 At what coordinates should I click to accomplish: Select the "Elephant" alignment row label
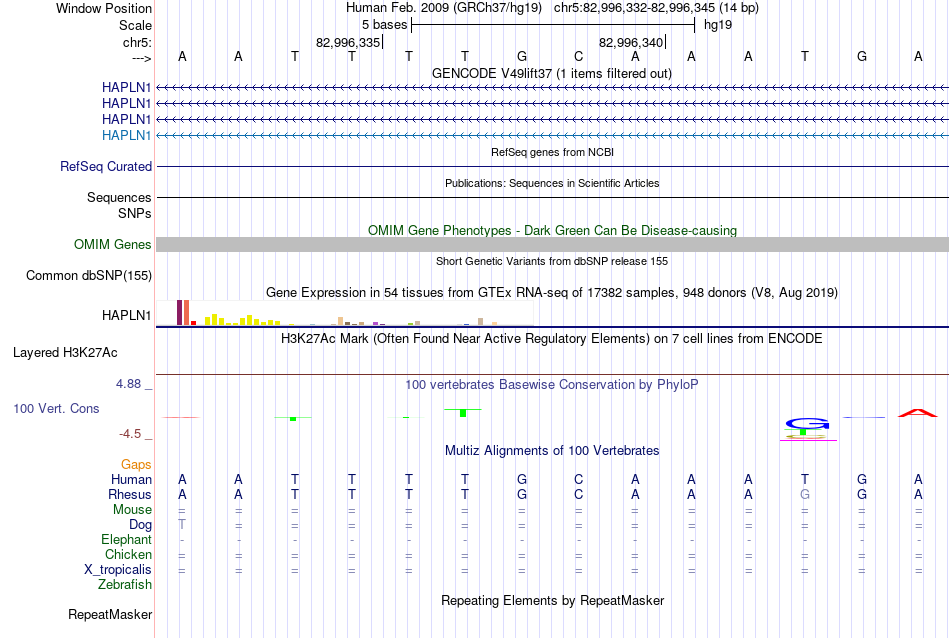click(x=126, y=539)
